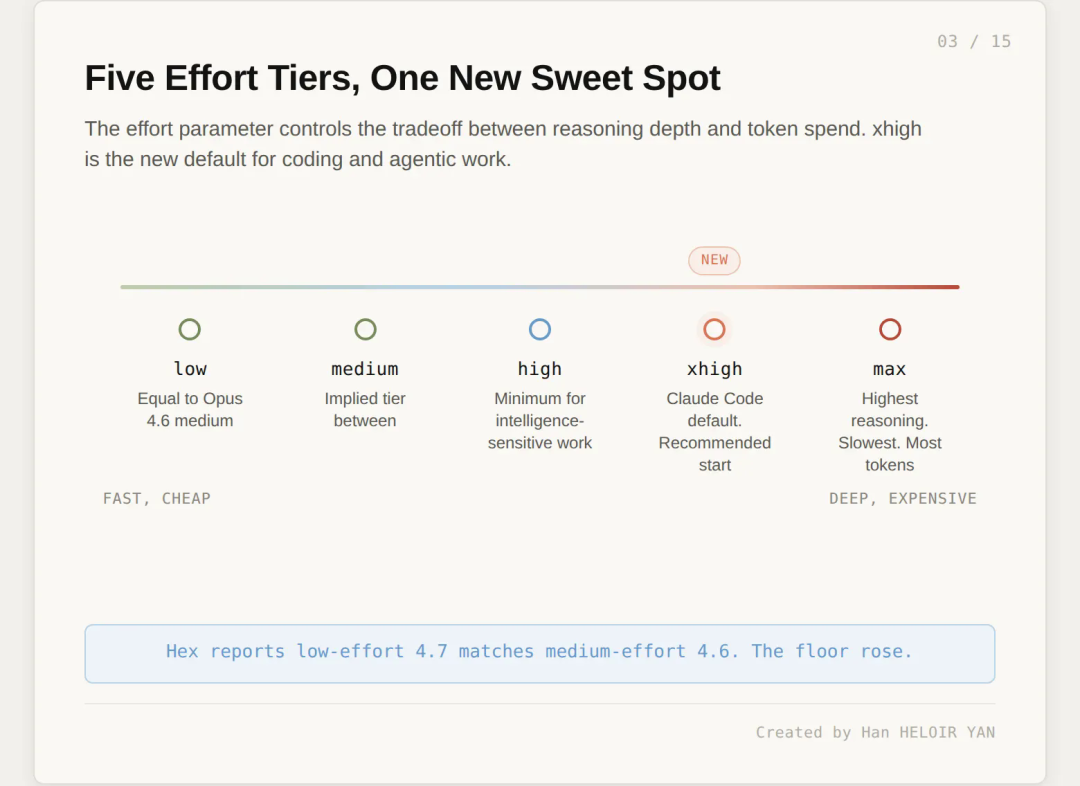This screenshot has height=786, width=1080.
Task: Click the DEEP, EXPENSIVE caption
Action: (903, 499)
